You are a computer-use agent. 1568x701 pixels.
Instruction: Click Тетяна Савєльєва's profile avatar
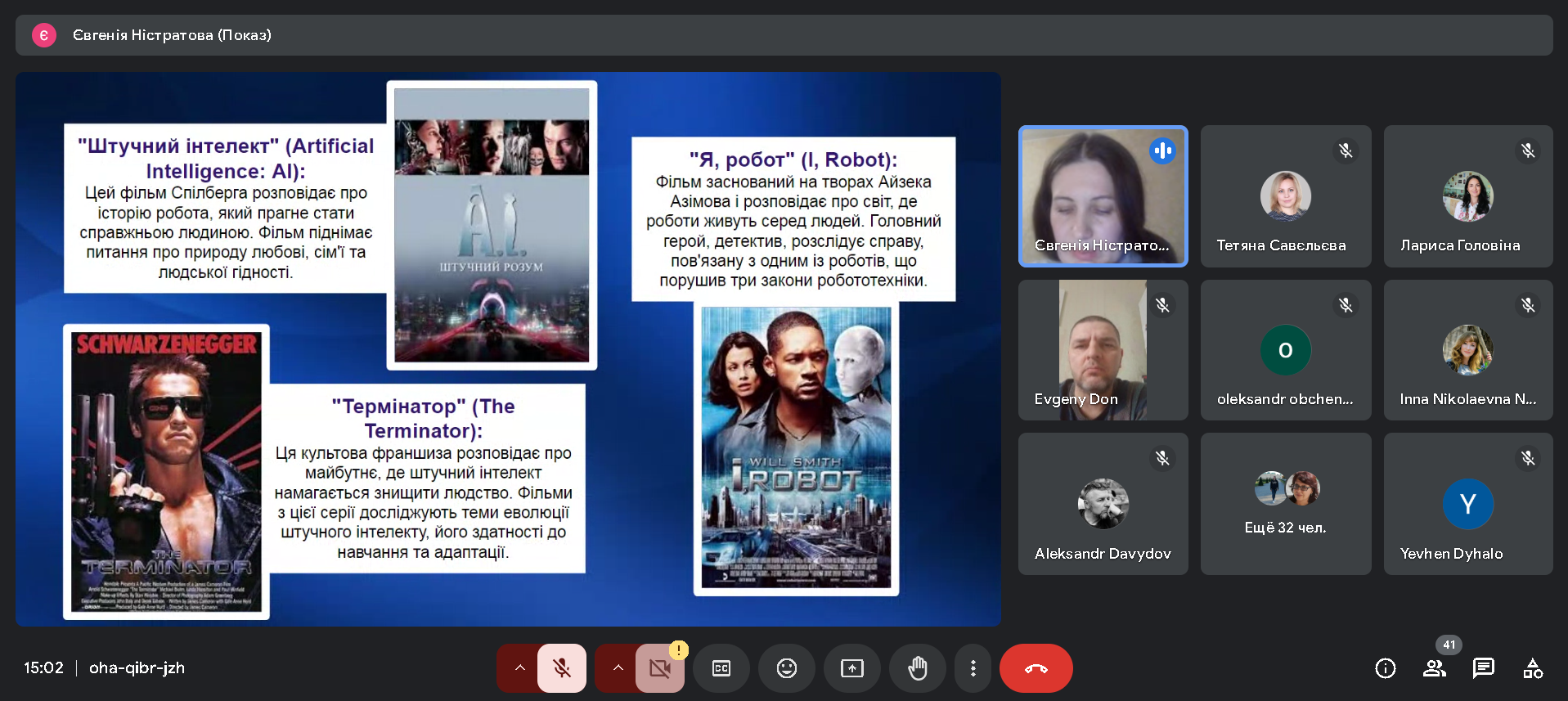(1286, 196)
